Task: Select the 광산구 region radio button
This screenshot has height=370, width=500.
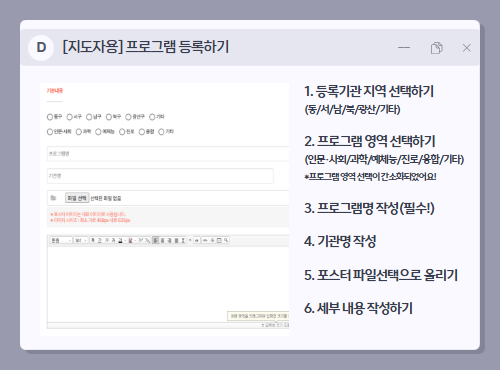Action: tap(128, 117)
